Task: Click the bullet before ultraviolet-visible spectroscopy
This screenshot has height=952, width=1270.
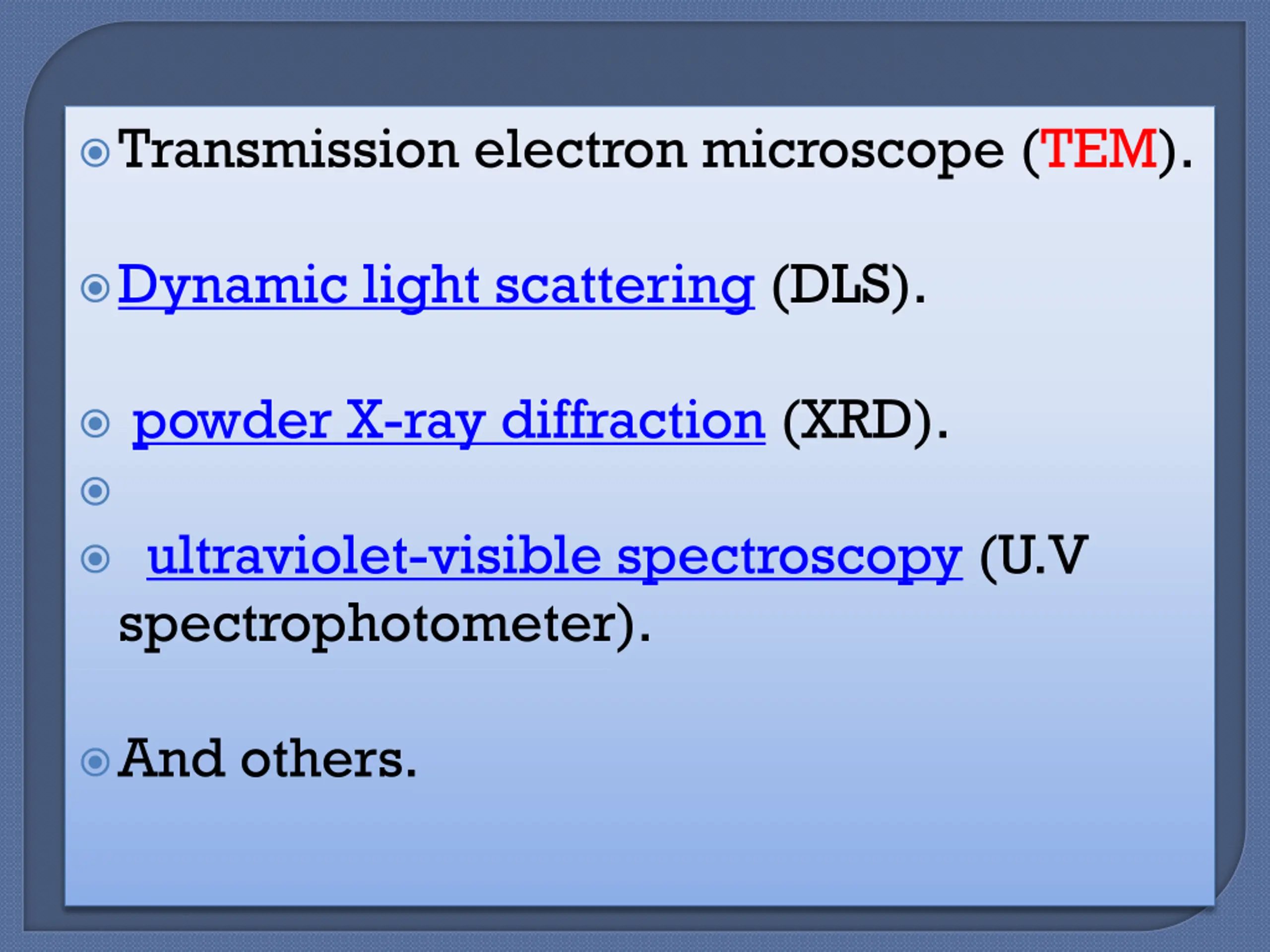Action: tap(95, 559)
